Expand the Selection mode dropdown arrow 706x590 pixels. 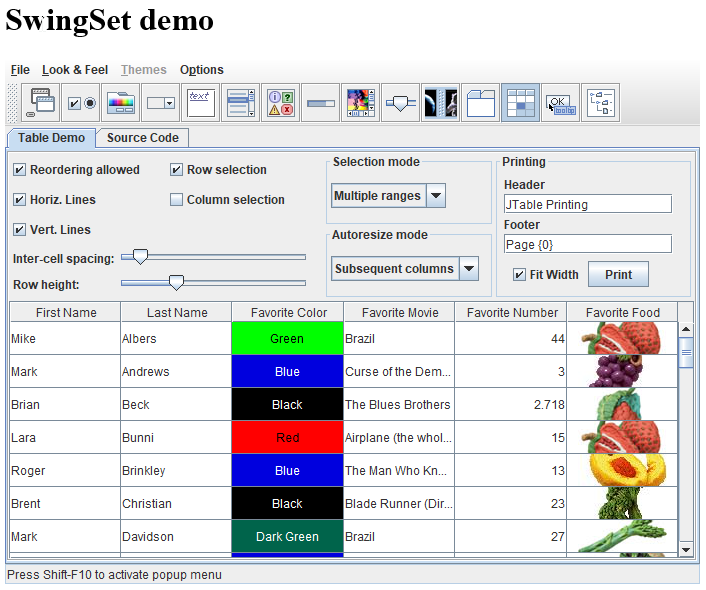(435, 195)
